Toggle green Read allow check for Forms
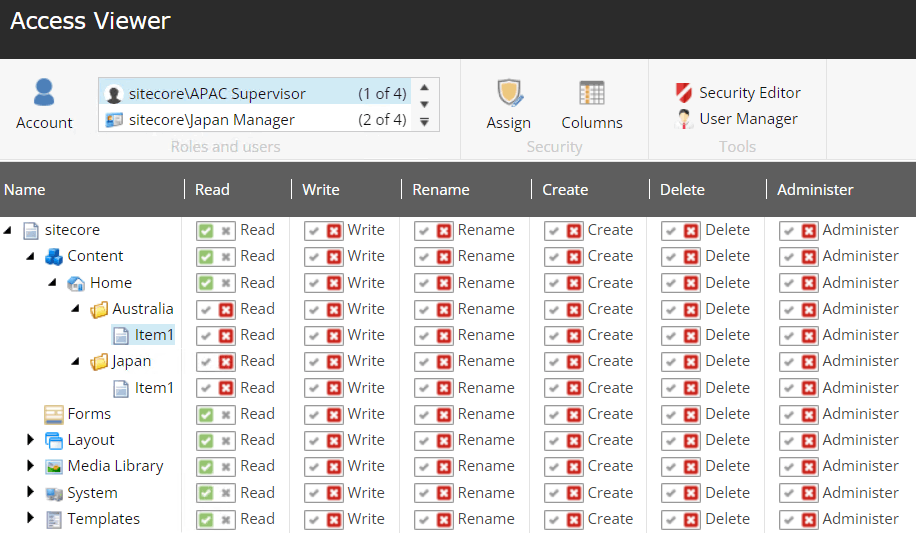Screen dimensions: 916x546 coord(206,415)
